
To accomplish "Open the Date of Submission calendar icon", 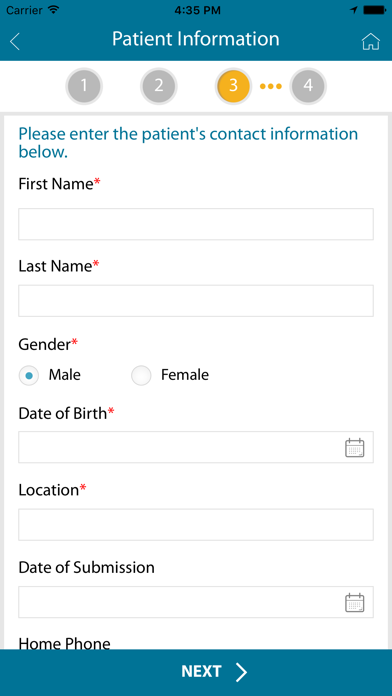I will [x=355, y=602].
